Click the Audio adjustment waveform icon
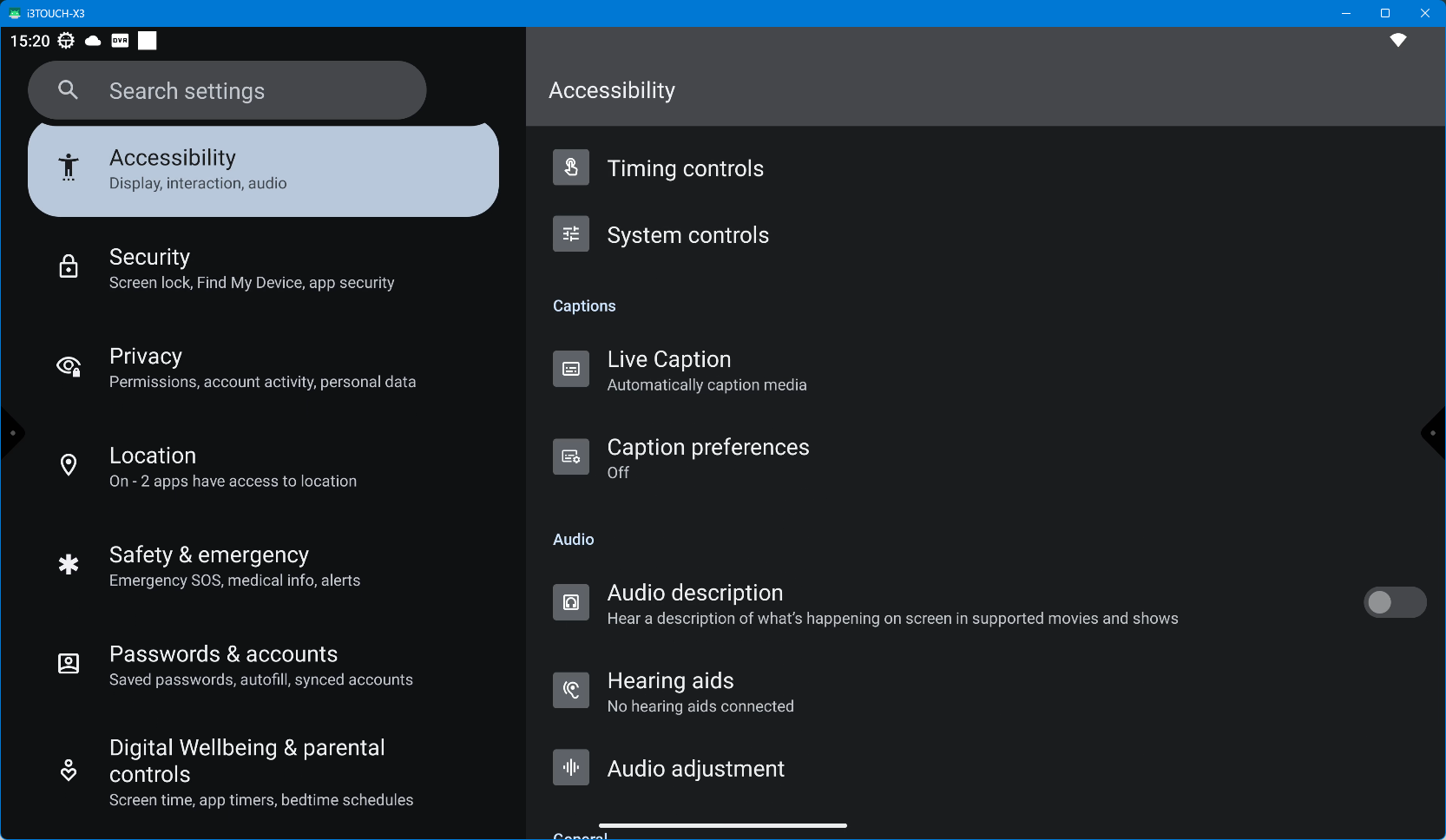 point(571,768)
